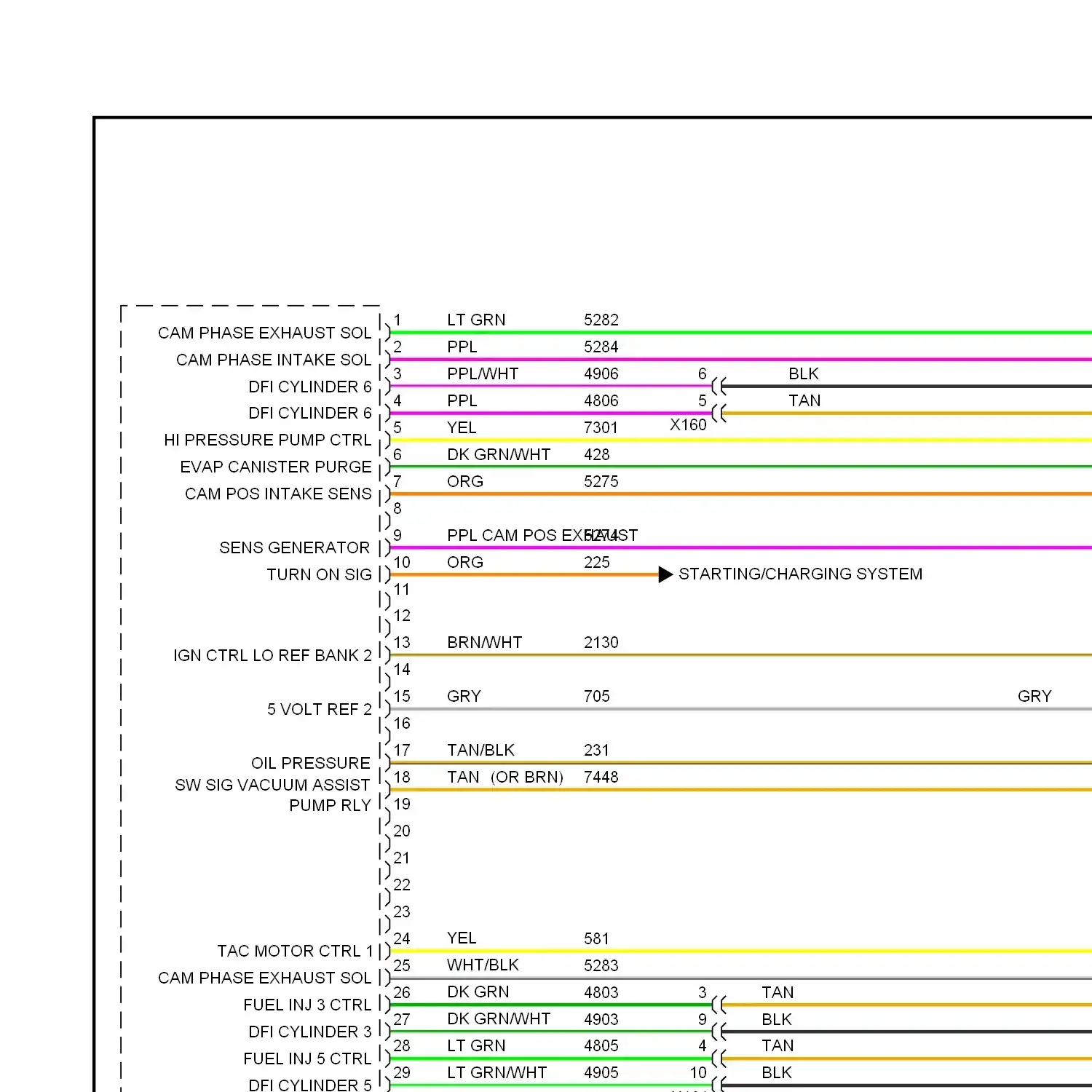Viewport: 1092px width, 1092px height.
Task: Select IGN CTRL LO REF BANK 2 label
Action: click(272, 655)
